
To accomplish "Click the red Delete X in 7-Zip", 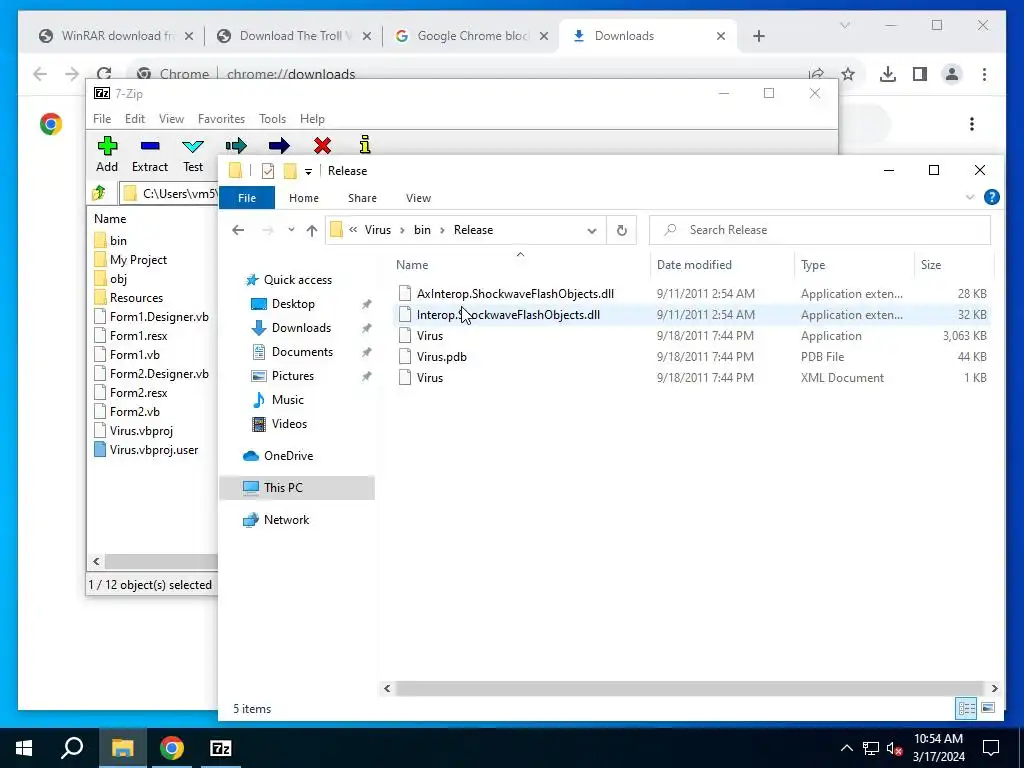I will (x=322, y=145).
